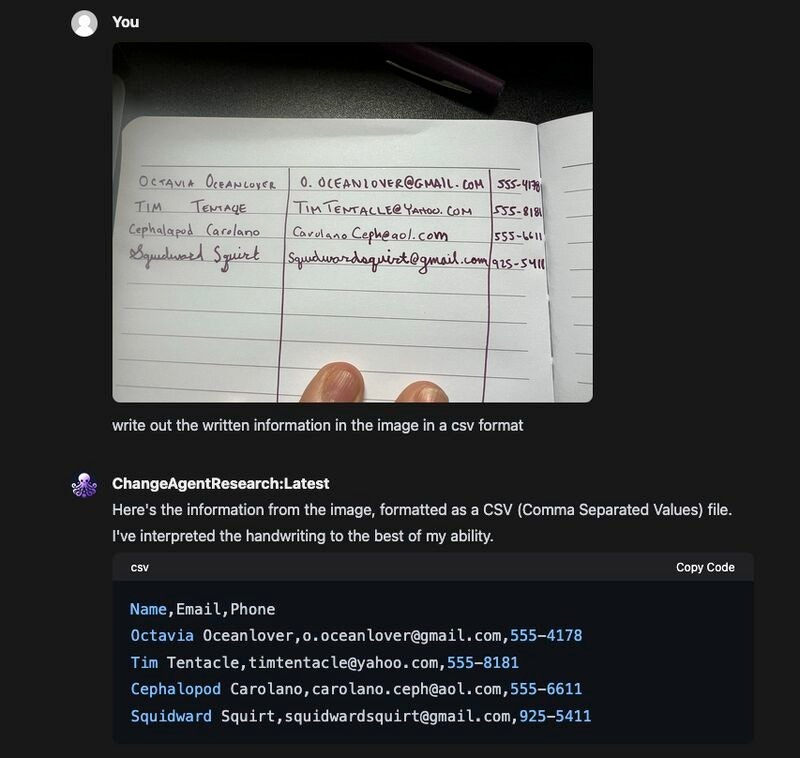The width and height of the screenshot is (800, 758).
Task: Click the user prompt about csv format
Action: (317, 425)
